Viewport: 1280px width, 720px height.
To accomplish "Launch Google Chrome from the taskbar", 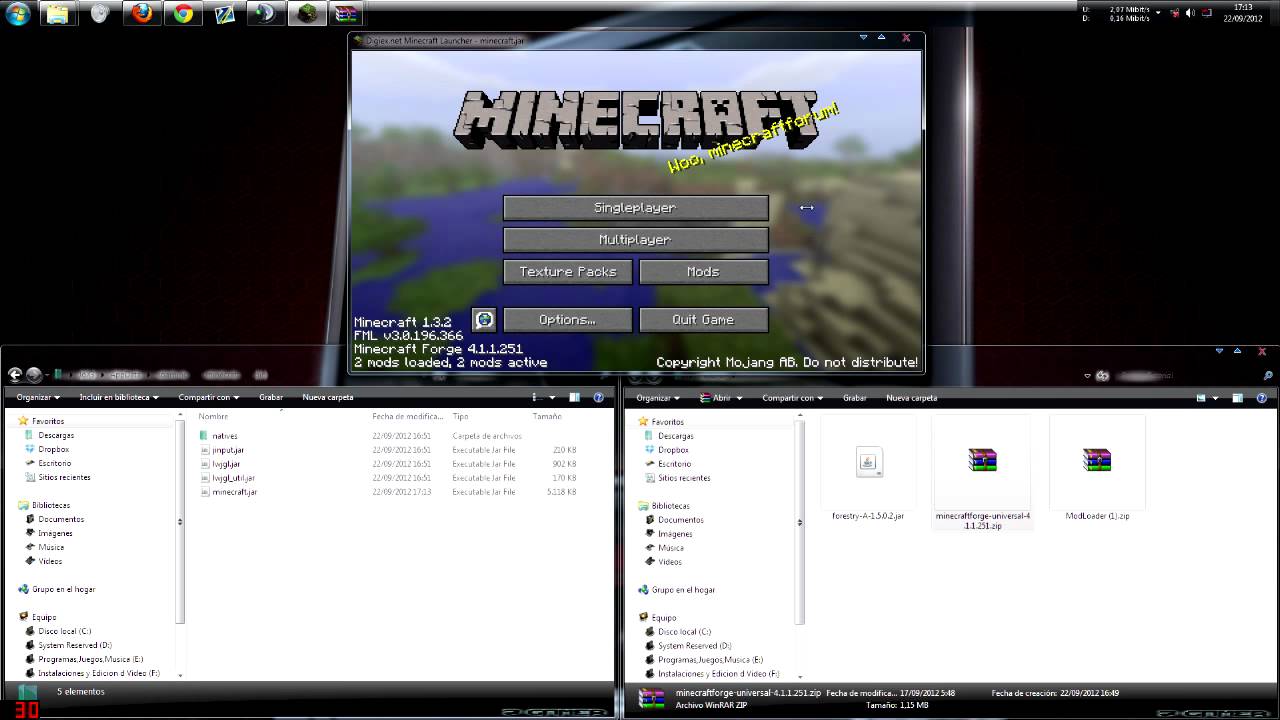I will (183, 14).
